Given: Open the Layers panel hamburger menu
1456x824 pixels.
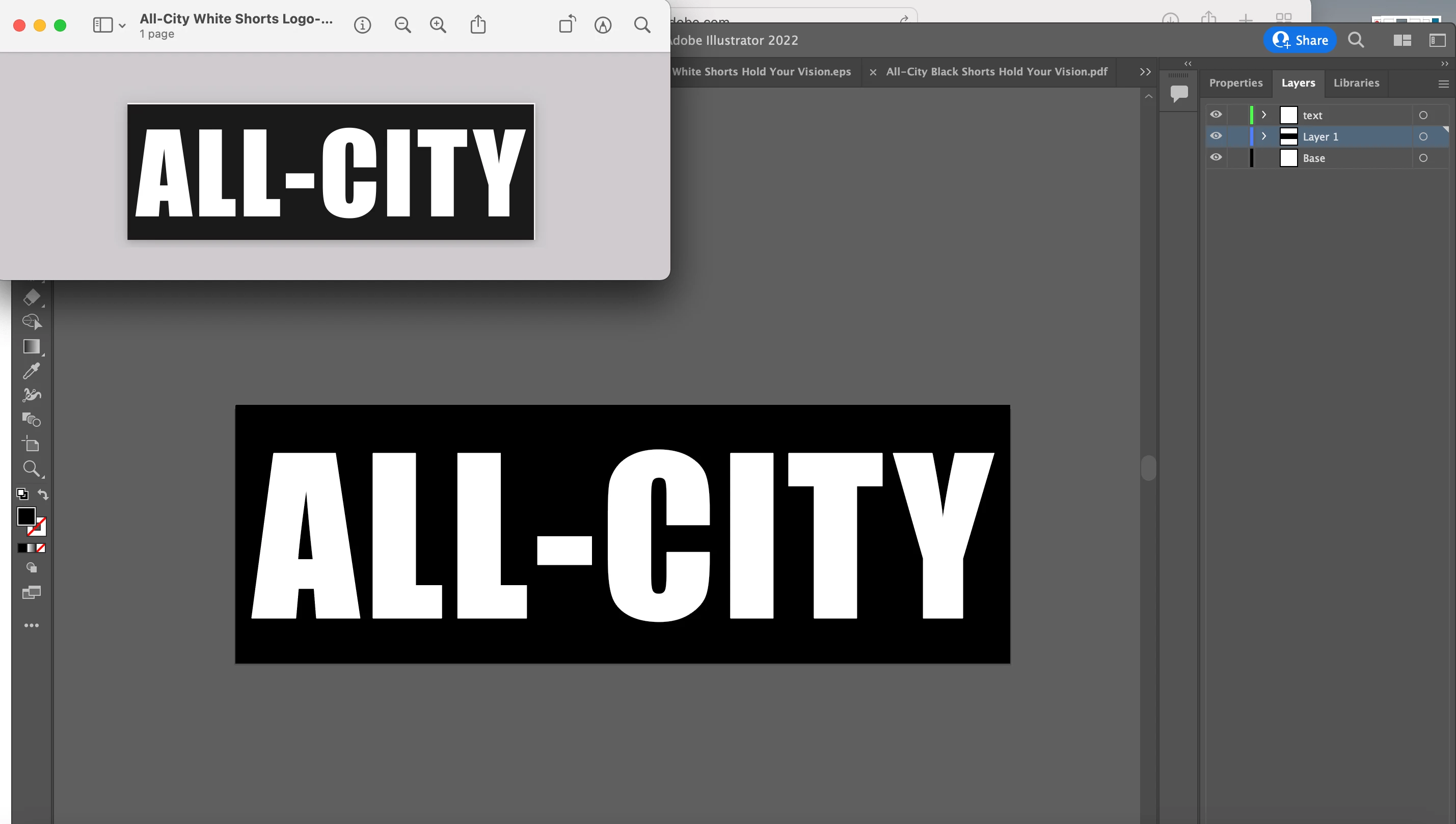Looking at the screenshot, I should [1443, 84].
